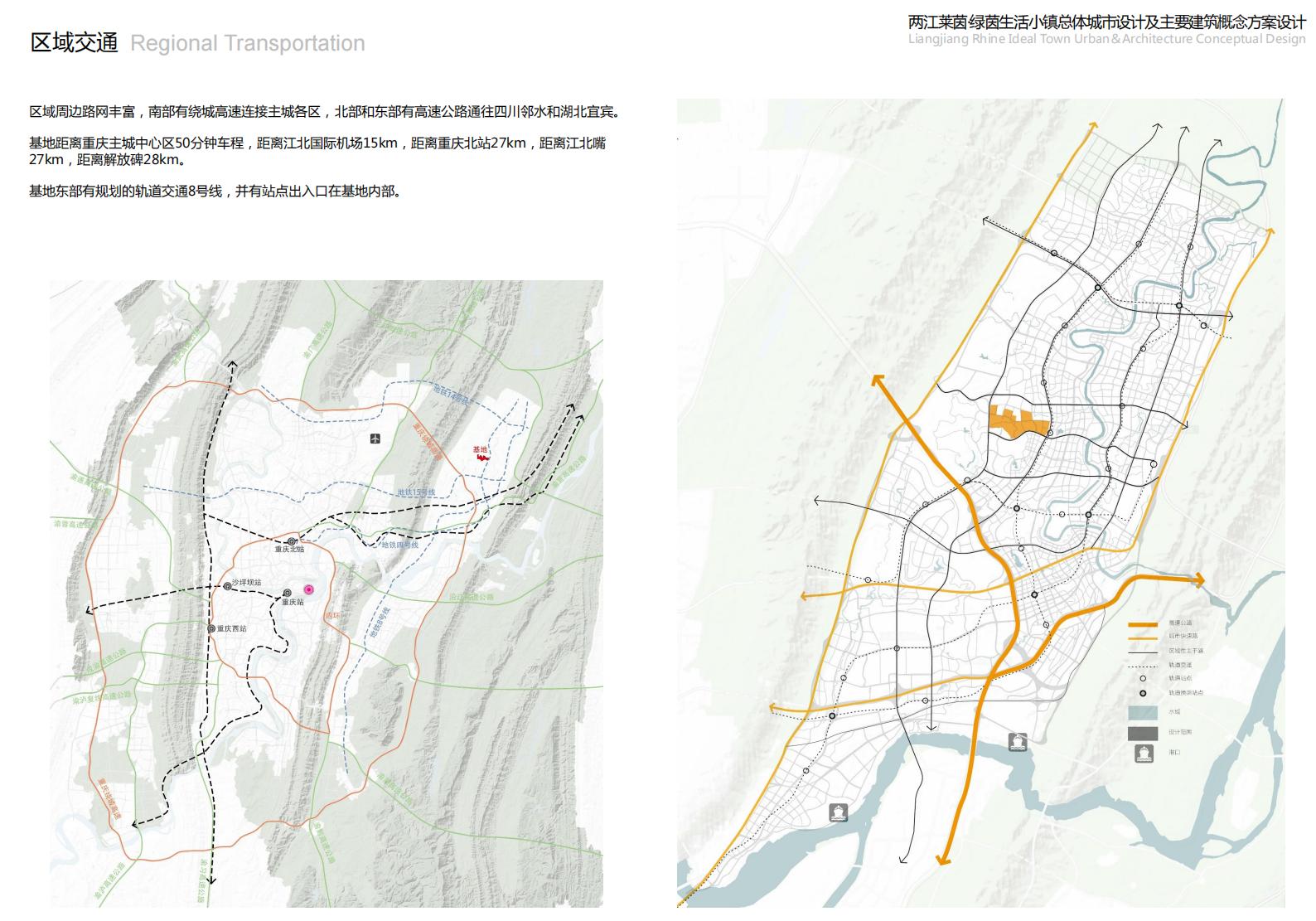
Task: Click the thick orange expressway legend swatch
Action: point(1143,623)
